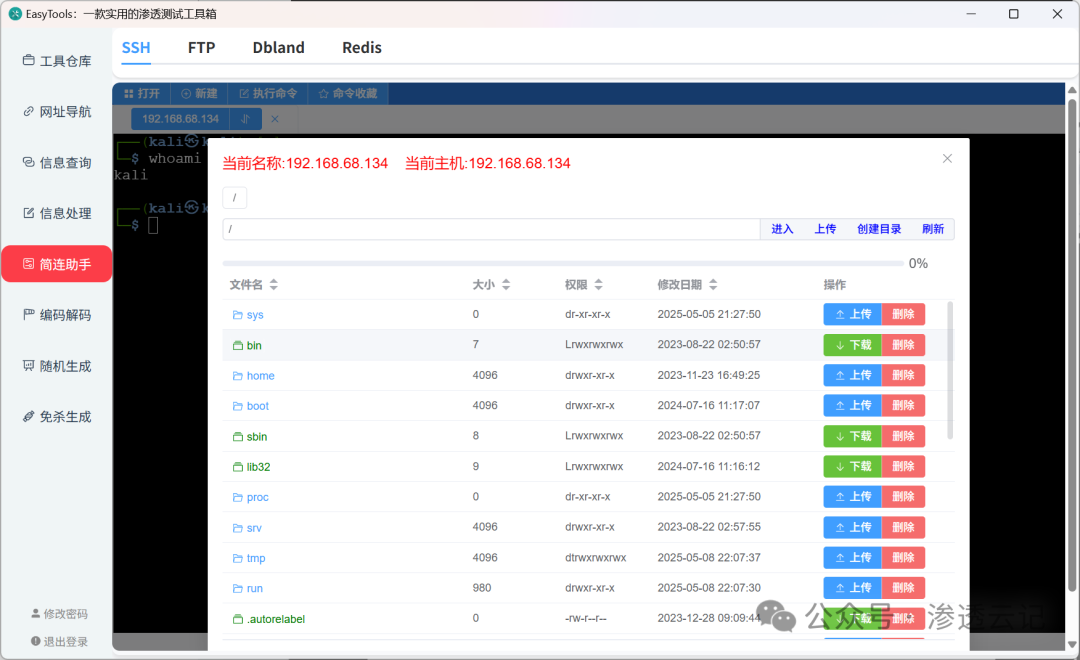Sort files by 文件名 column
Viewport: 1080px width, 660px height.
tap(253, 285)
